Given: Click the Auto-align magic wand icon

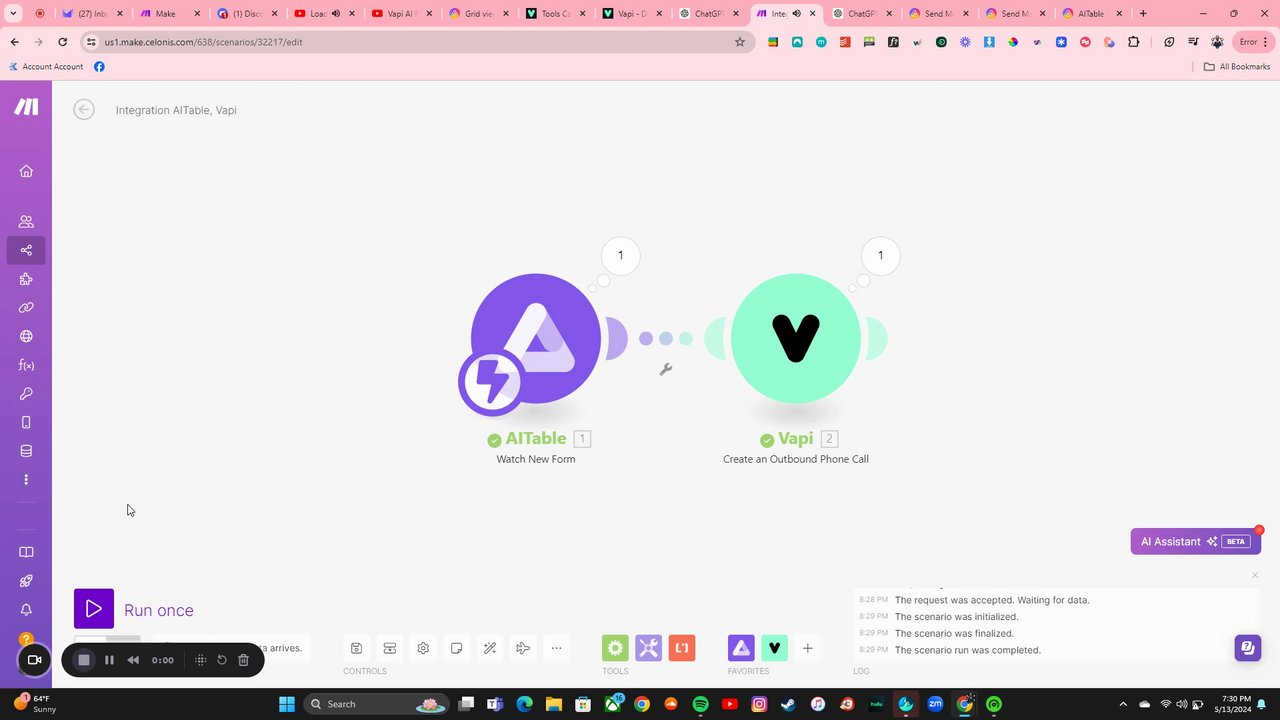Looking at the screenshot, I should [x=490, y=648].
